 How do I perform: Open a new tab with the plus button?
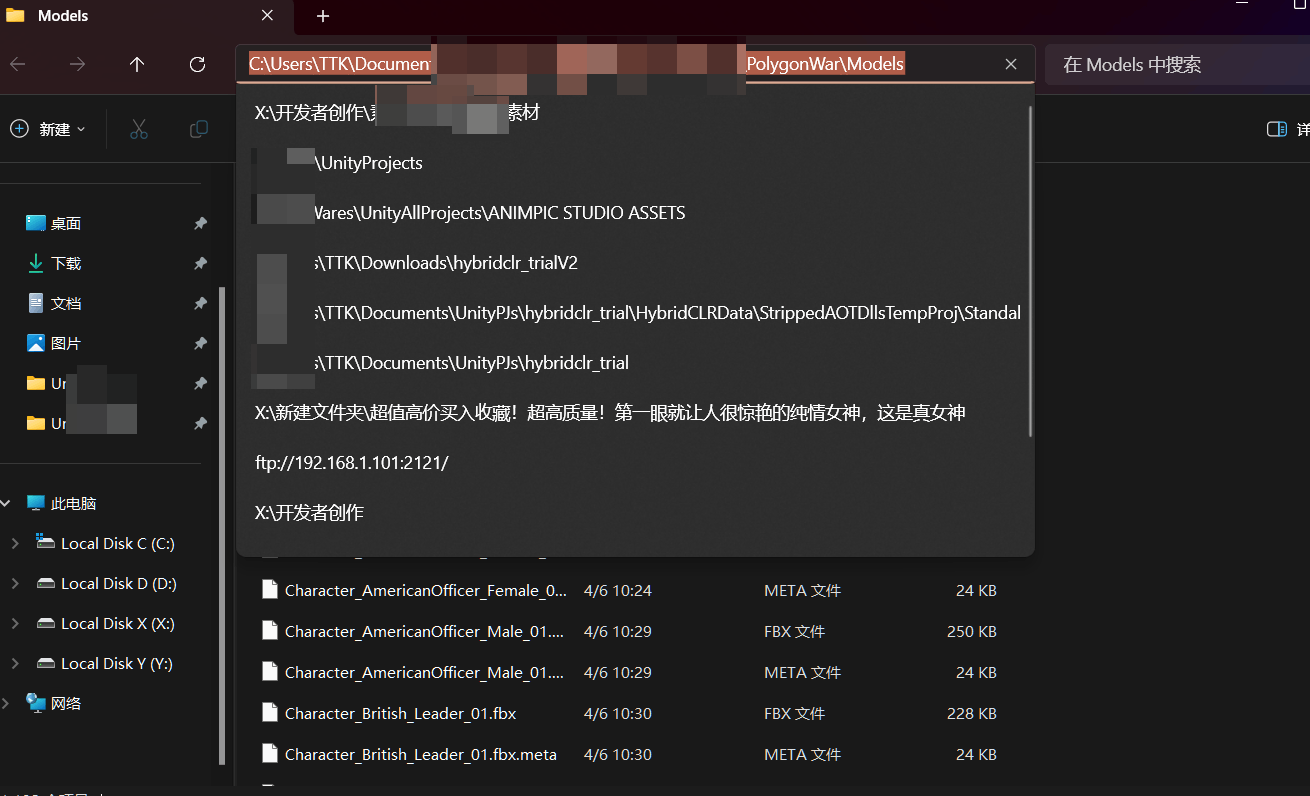(322, 16)
